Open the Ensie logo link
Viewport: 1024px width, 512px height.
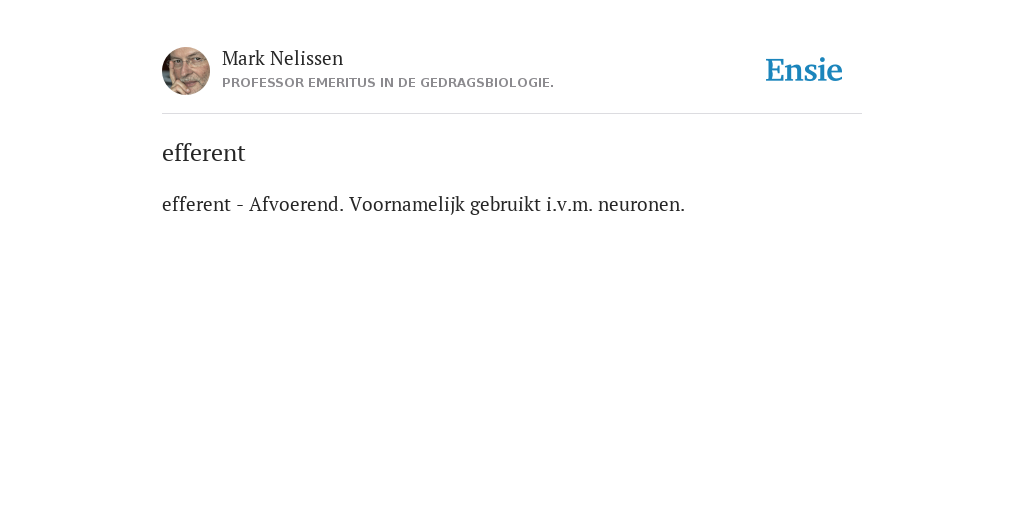click(x=804, y=70)
